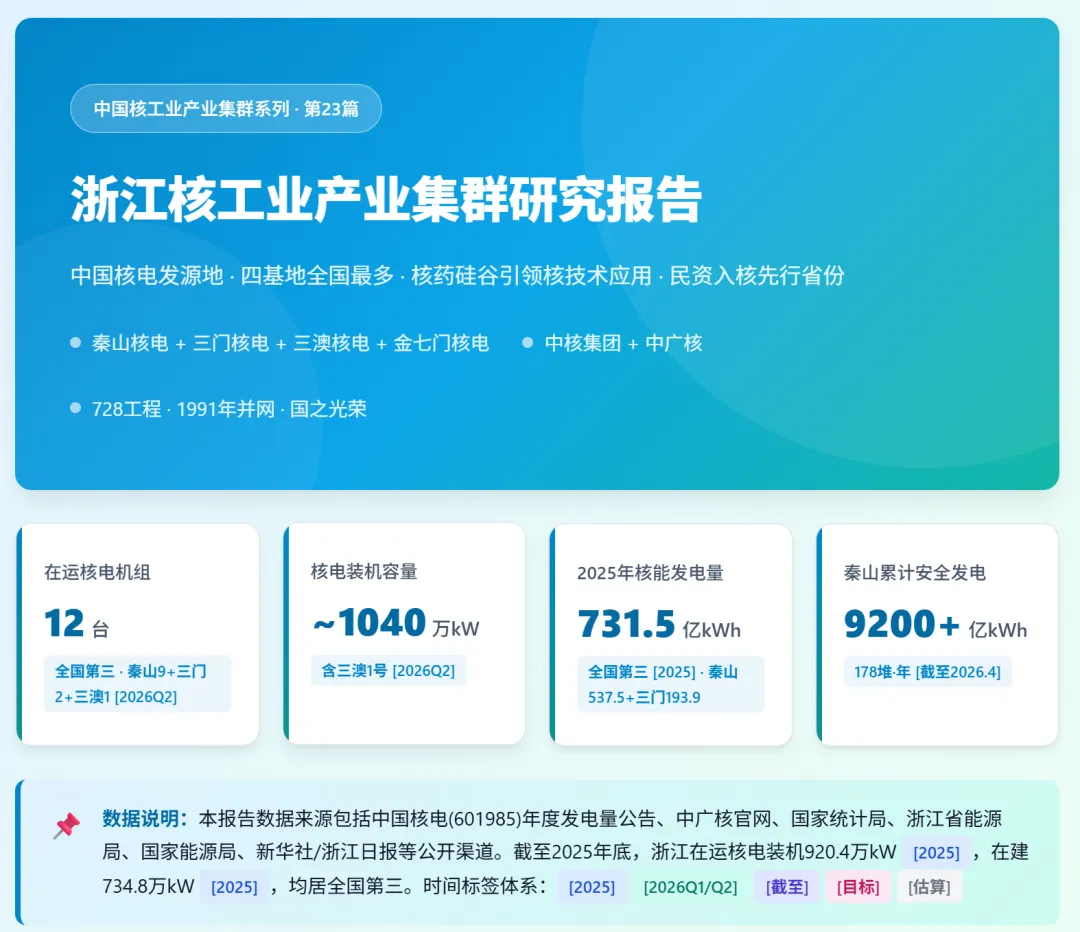Viewport: 1080px width, 932px height.
Task: Click the tag 含三澳1号 [2026Q2]
Action: pos(388,670)
